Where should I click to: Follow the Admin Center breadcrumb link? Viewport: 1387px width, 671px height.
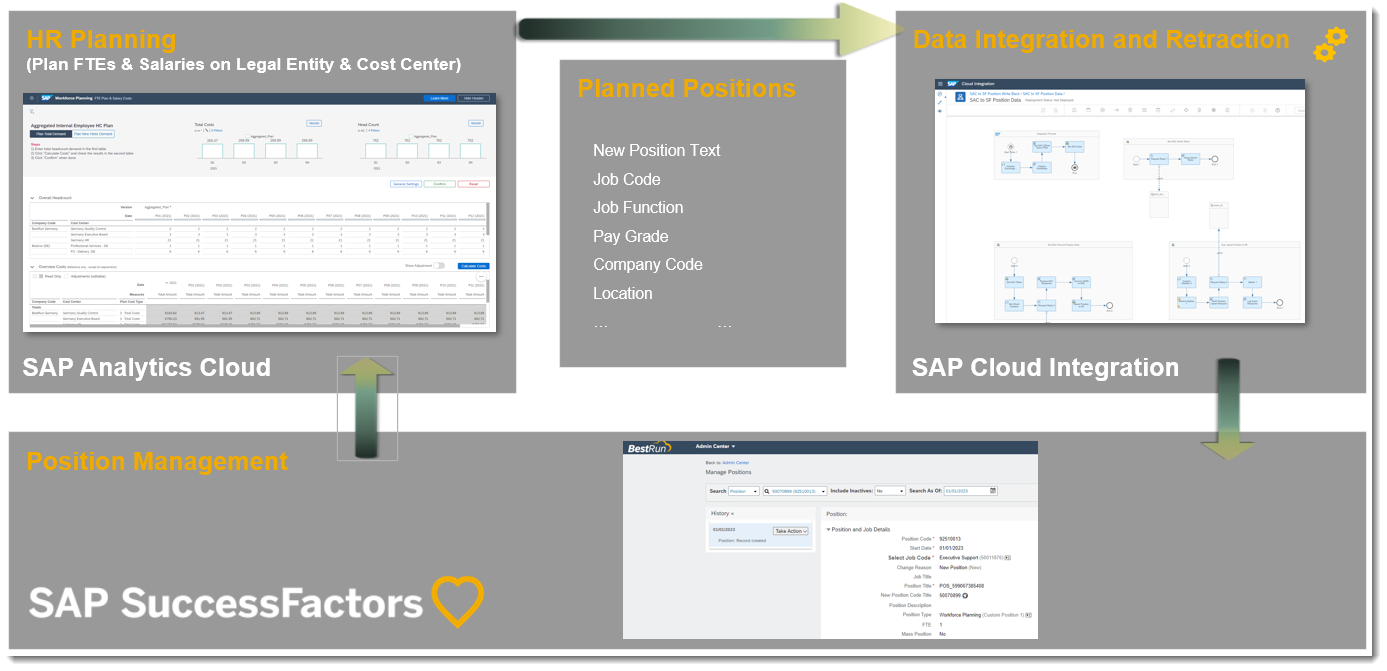click(x=736, y=463)
